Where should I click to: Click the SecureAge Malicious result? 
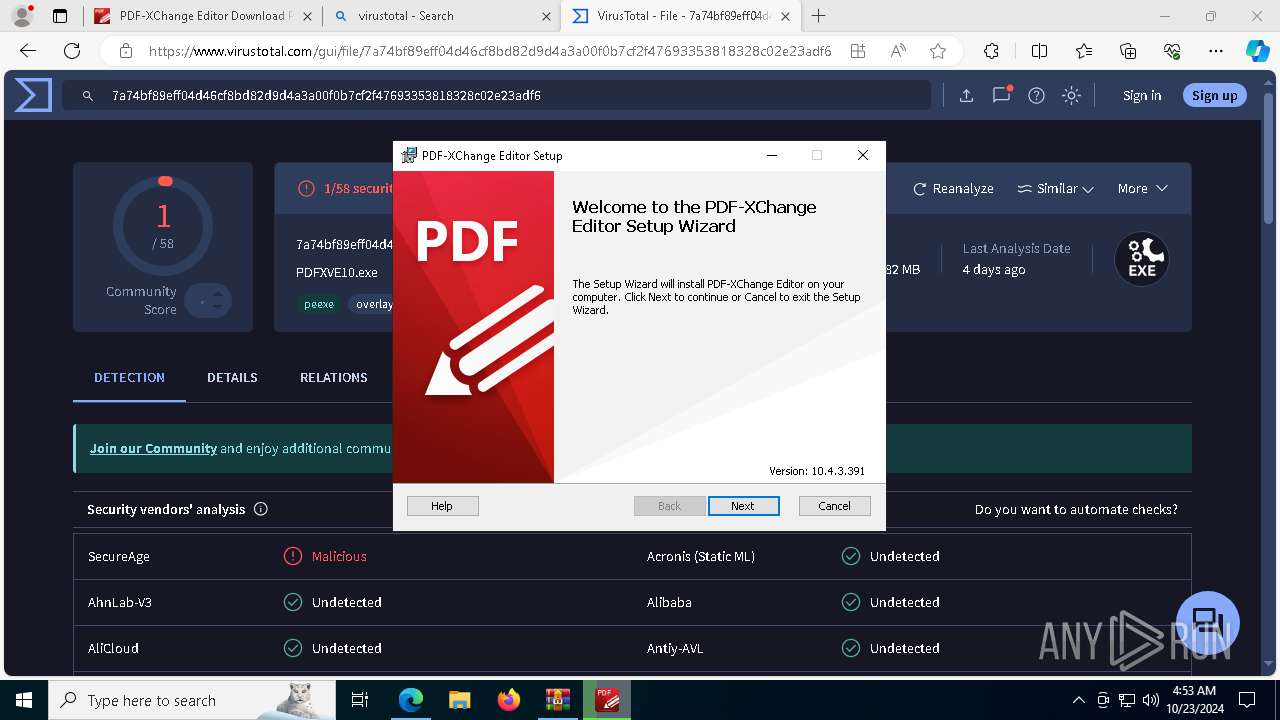pyautogui.click(x=339, y=556)
